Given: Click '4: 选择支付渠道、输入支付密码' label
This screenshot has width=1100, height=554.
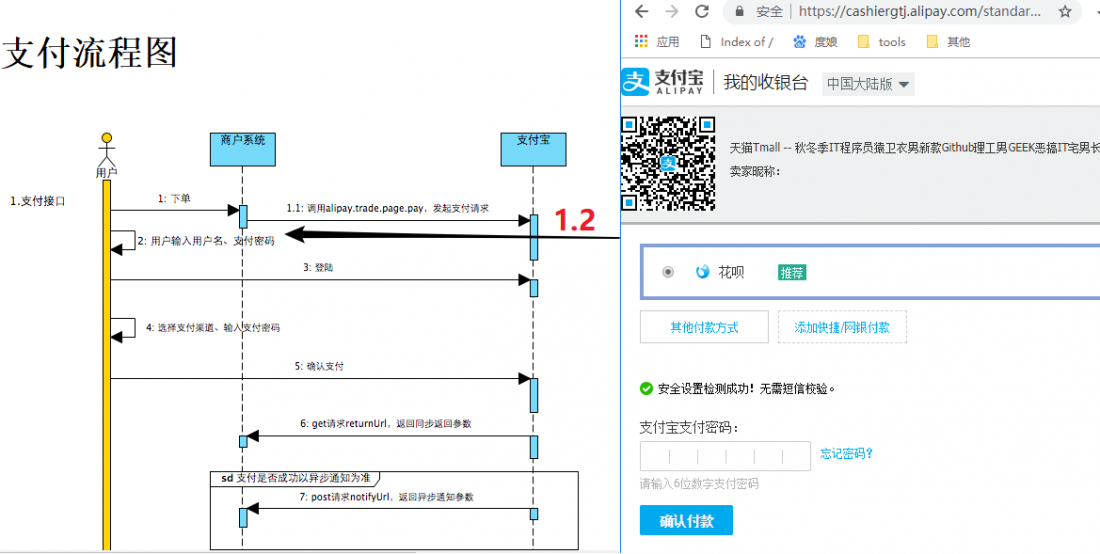Looking at the screenshot, I should coord(213,327).
